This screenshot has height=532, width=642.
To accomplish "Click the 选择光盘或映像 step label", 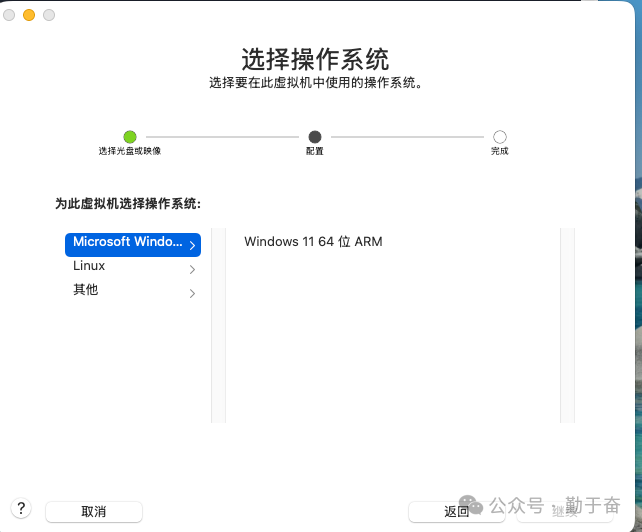I will (130, 151).
